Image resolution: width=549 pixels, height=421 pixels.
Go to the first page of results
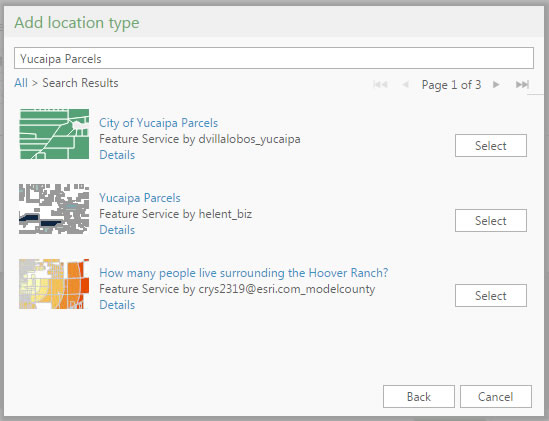point(380,84)
